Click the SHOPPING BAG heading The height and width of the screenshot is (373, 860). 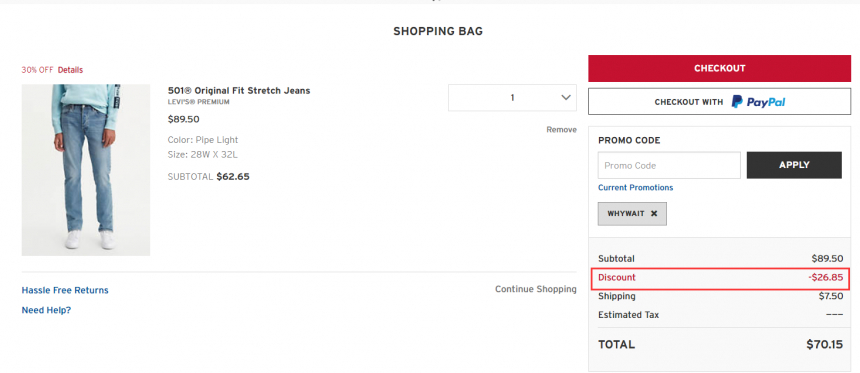(438, 32)
